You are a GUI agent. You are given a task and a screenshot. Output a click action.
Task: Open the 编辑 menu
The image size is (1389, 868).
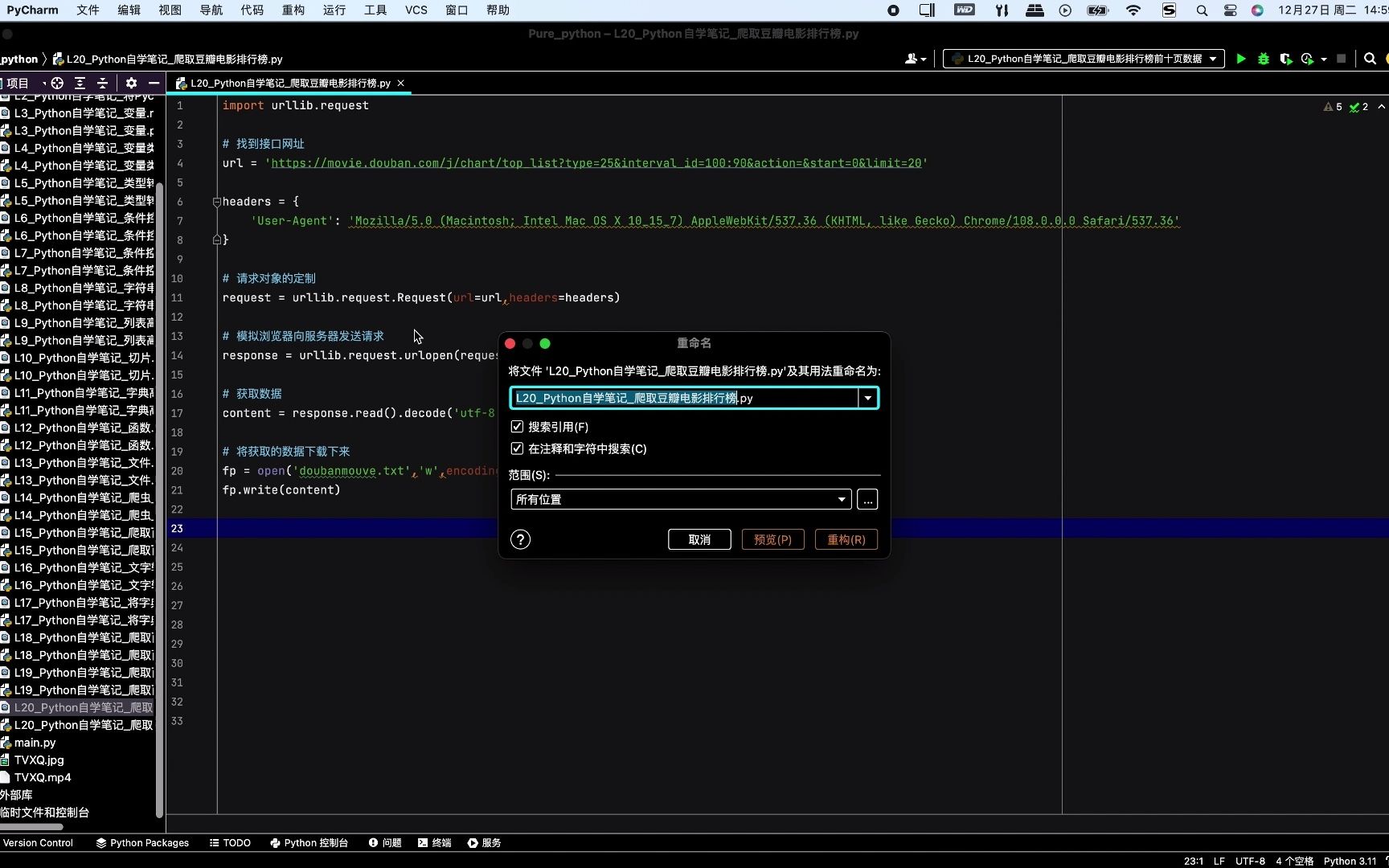(x=129, y=10)
